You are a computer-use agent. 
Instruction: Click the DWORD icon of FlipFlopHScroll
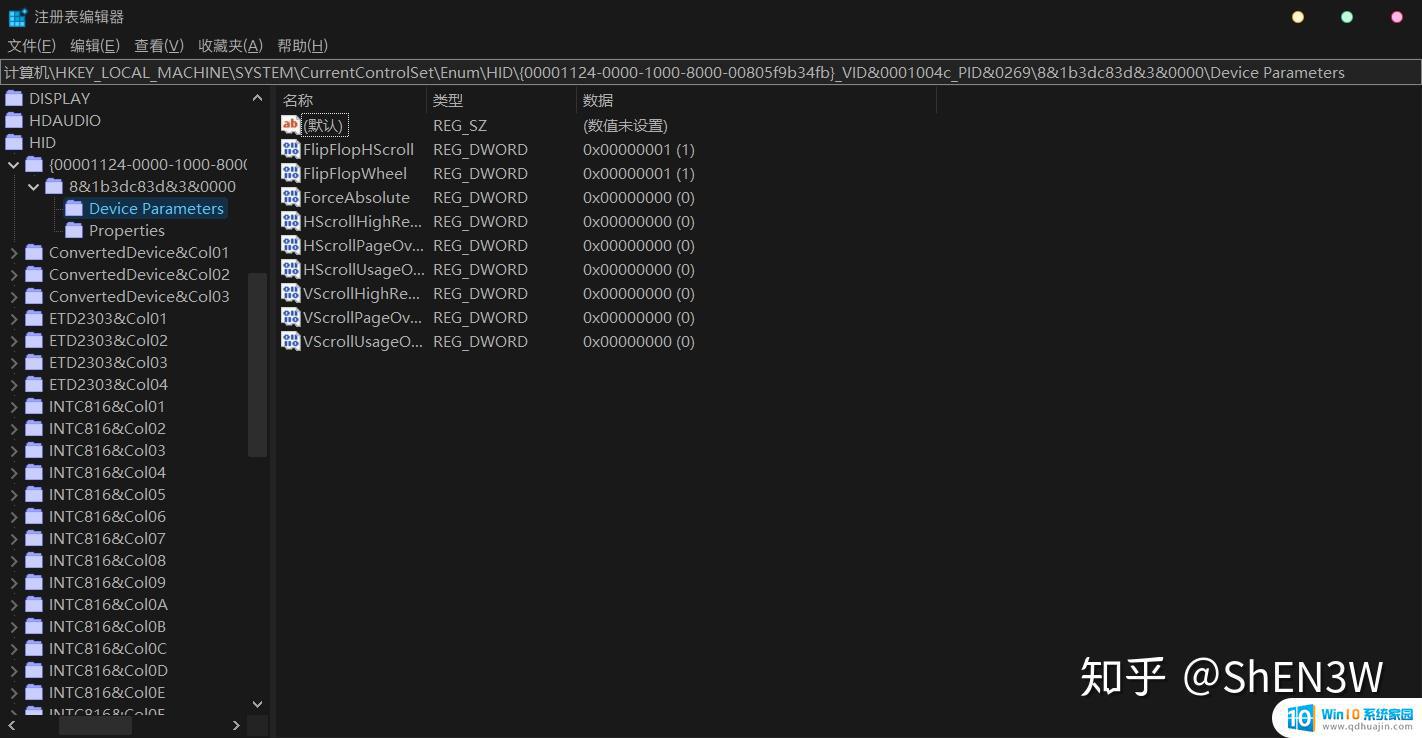(x=291, y=149)
